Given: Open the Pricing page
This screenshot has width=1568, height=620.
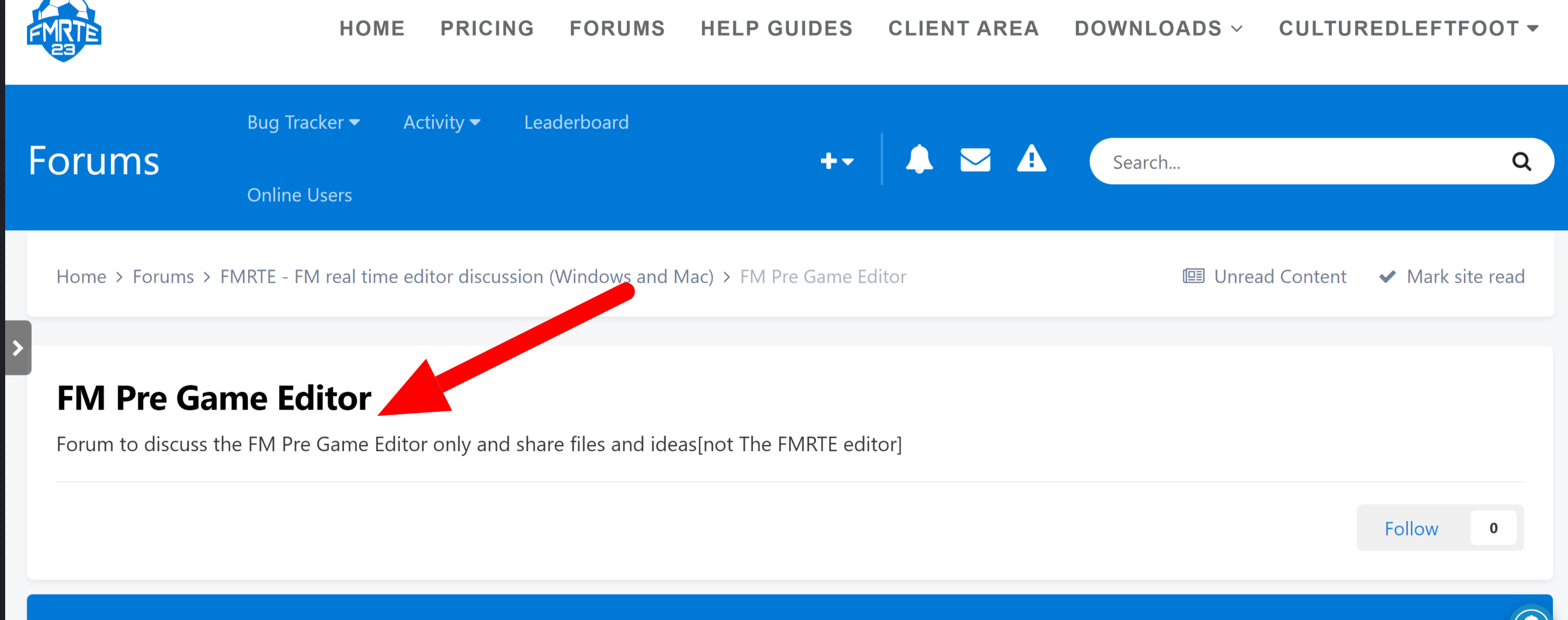Looking at the screenshot, I should [x=487, y=28].
